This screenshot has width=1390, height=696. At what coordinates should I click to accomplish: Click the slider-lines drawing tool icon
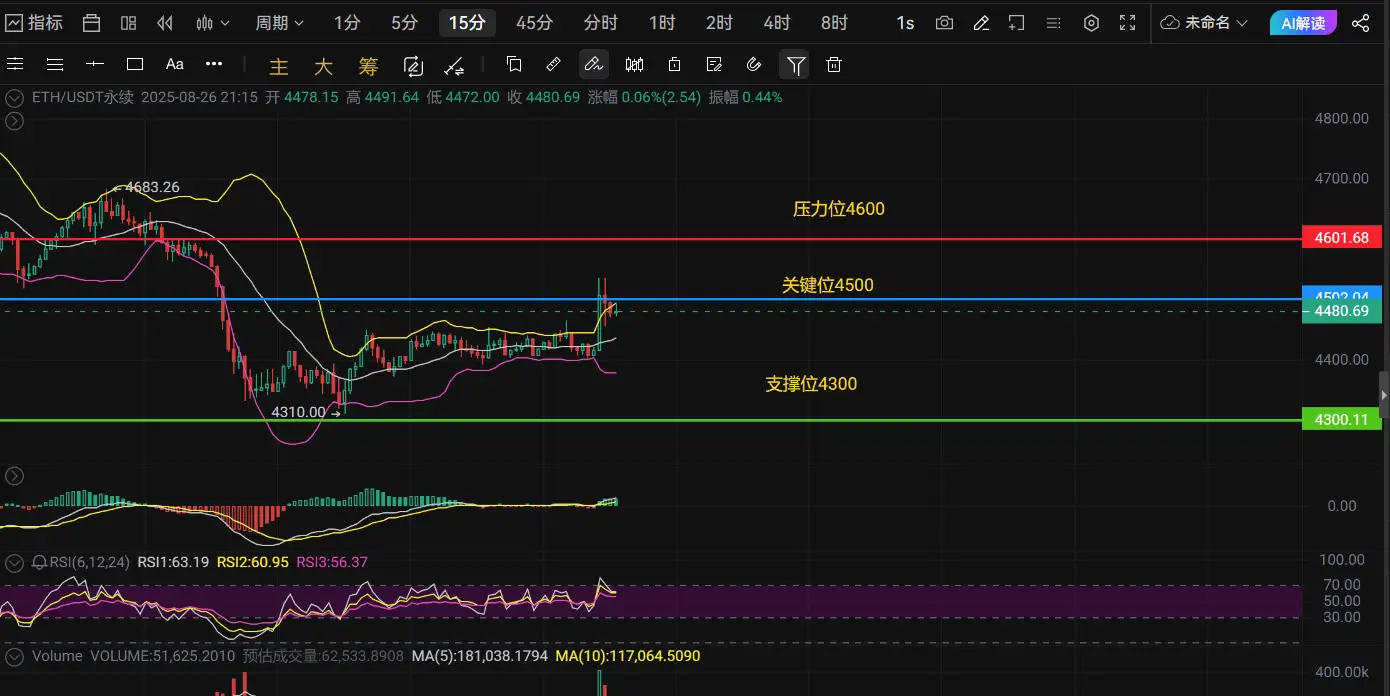(15, 64)
